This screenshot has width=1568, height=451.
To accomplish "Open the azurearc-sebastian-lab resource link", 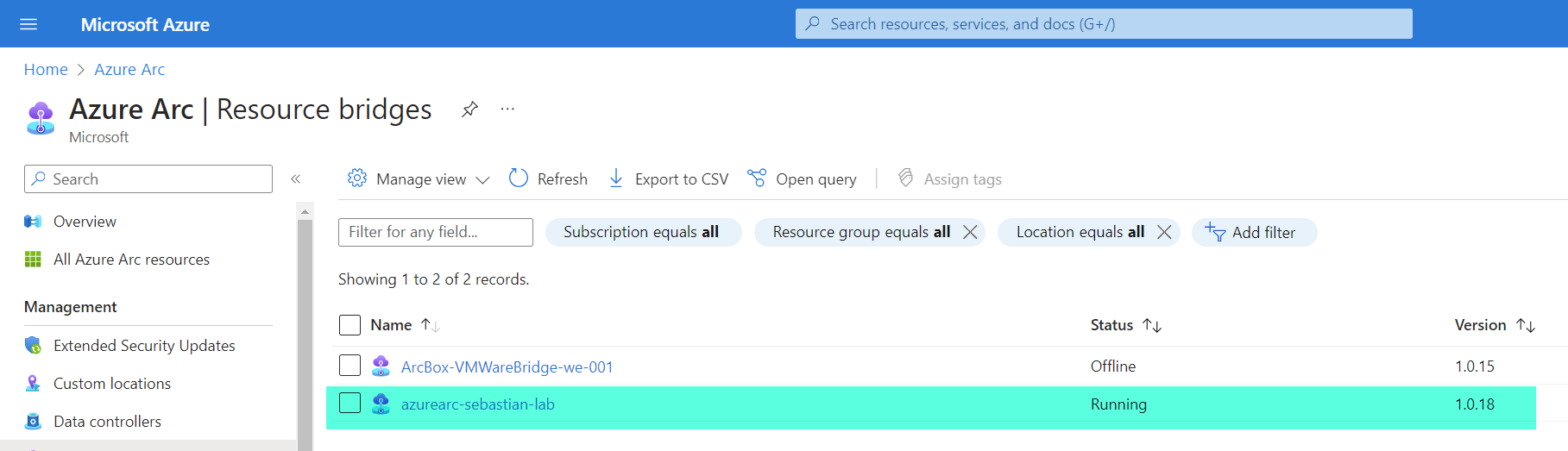I will pos(477,404).
